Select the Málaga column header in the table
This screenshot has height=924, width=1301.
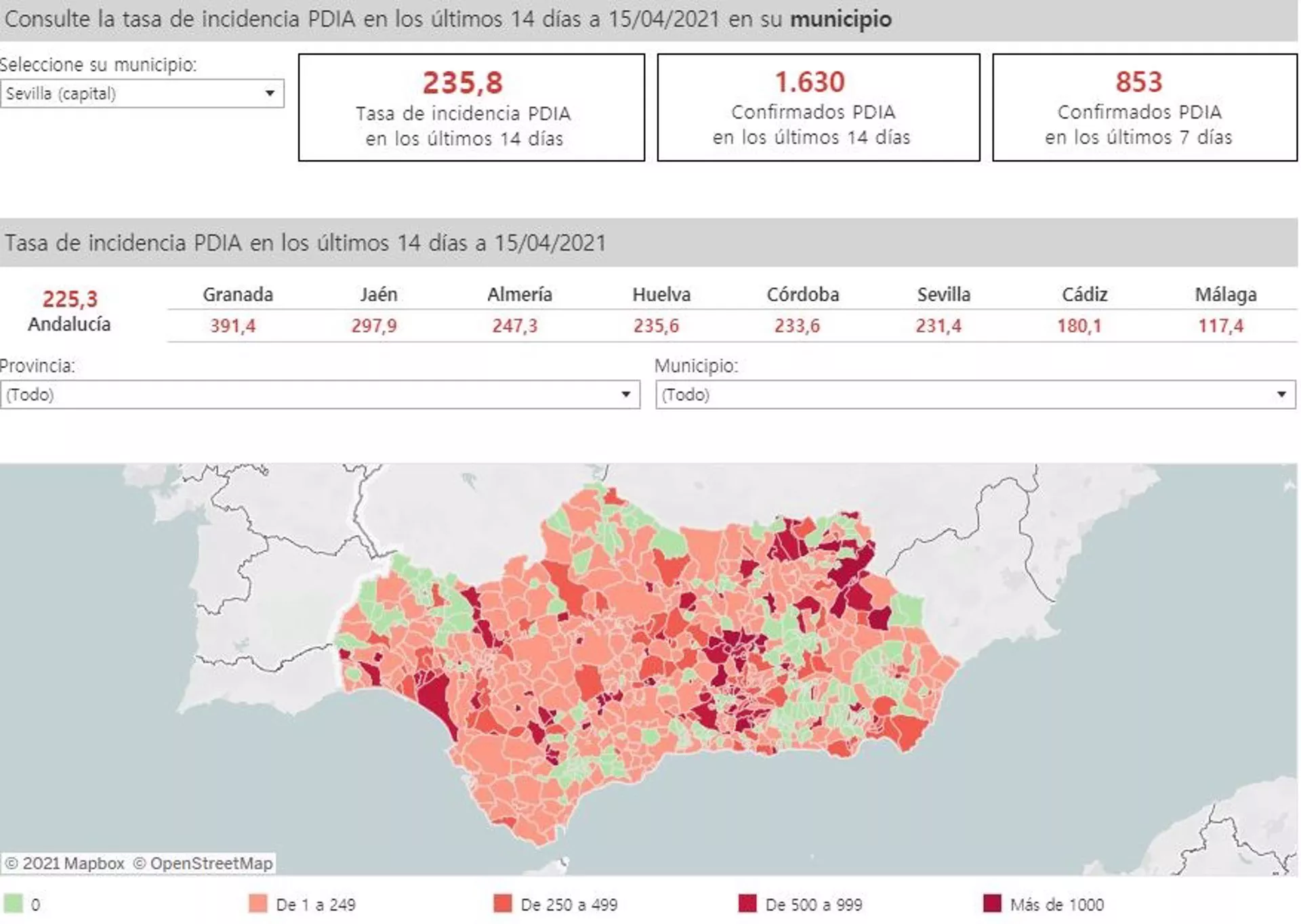(x=1226, y=294)
